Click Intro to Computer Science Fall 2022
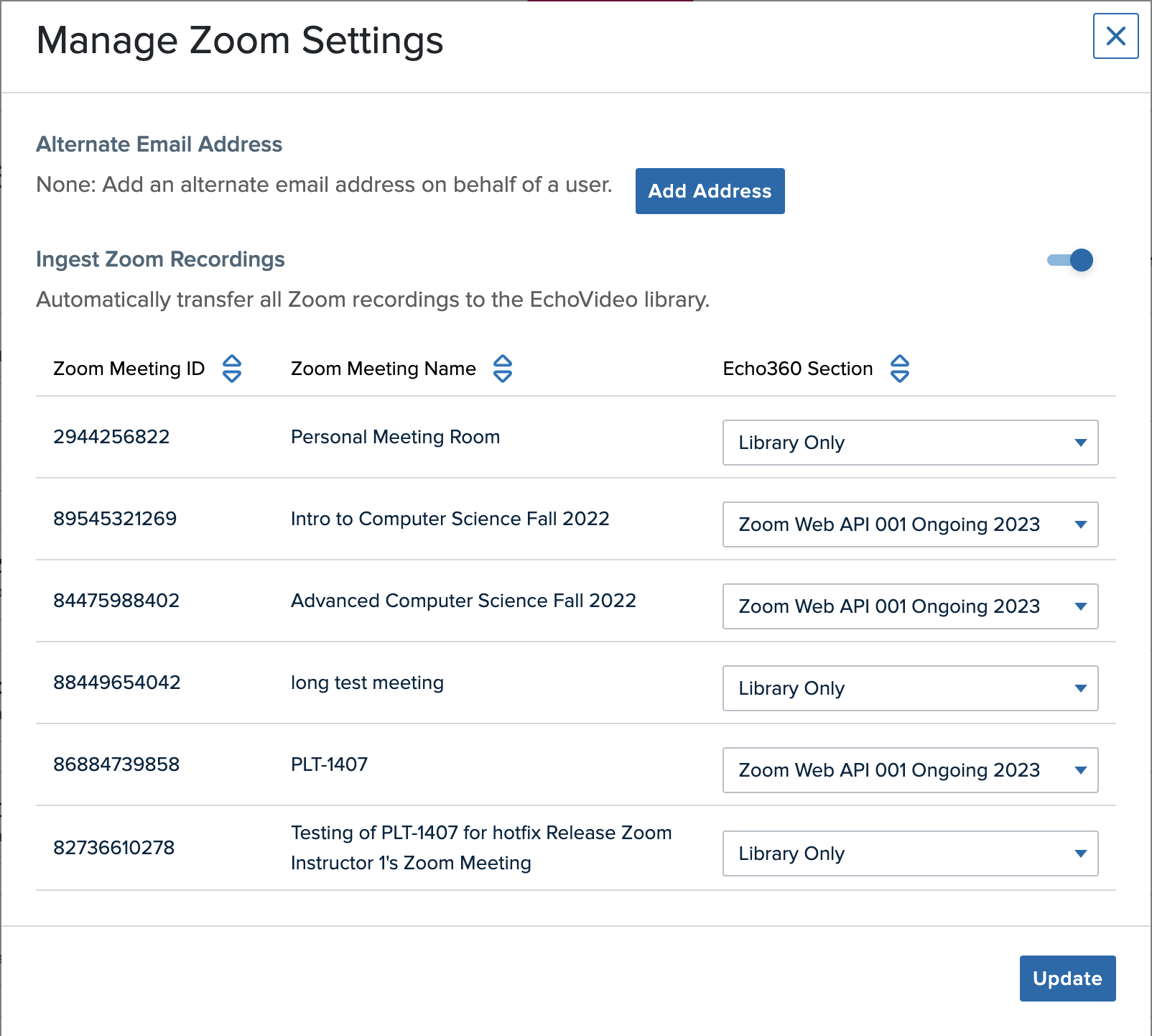Viewport: 1152px width, 1036px height. click(x=450, y=519)
